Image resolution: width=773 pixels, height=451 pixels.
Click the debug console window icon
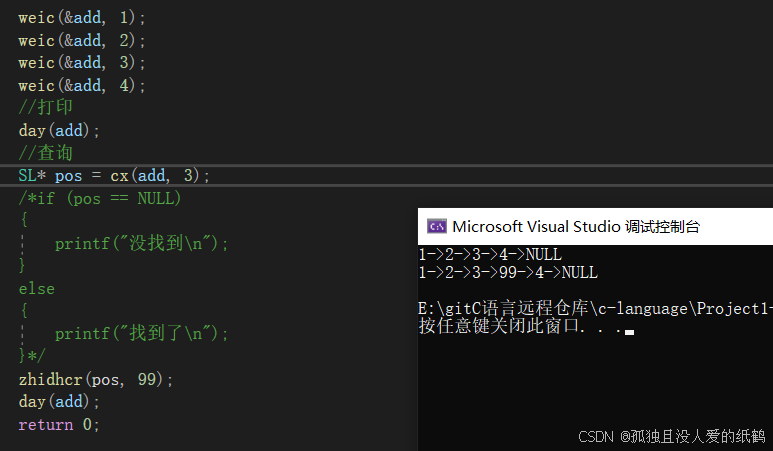[437, 226]
